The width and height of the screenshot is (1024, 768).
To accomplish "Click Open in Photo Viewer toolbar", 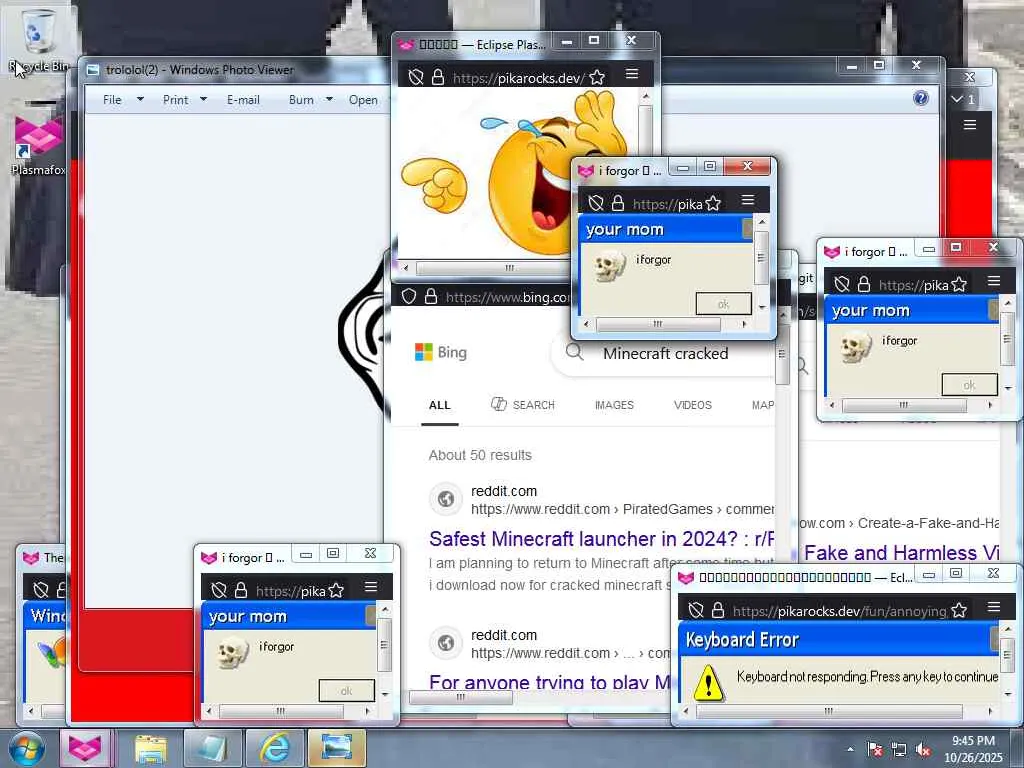I will coord(363,100).
